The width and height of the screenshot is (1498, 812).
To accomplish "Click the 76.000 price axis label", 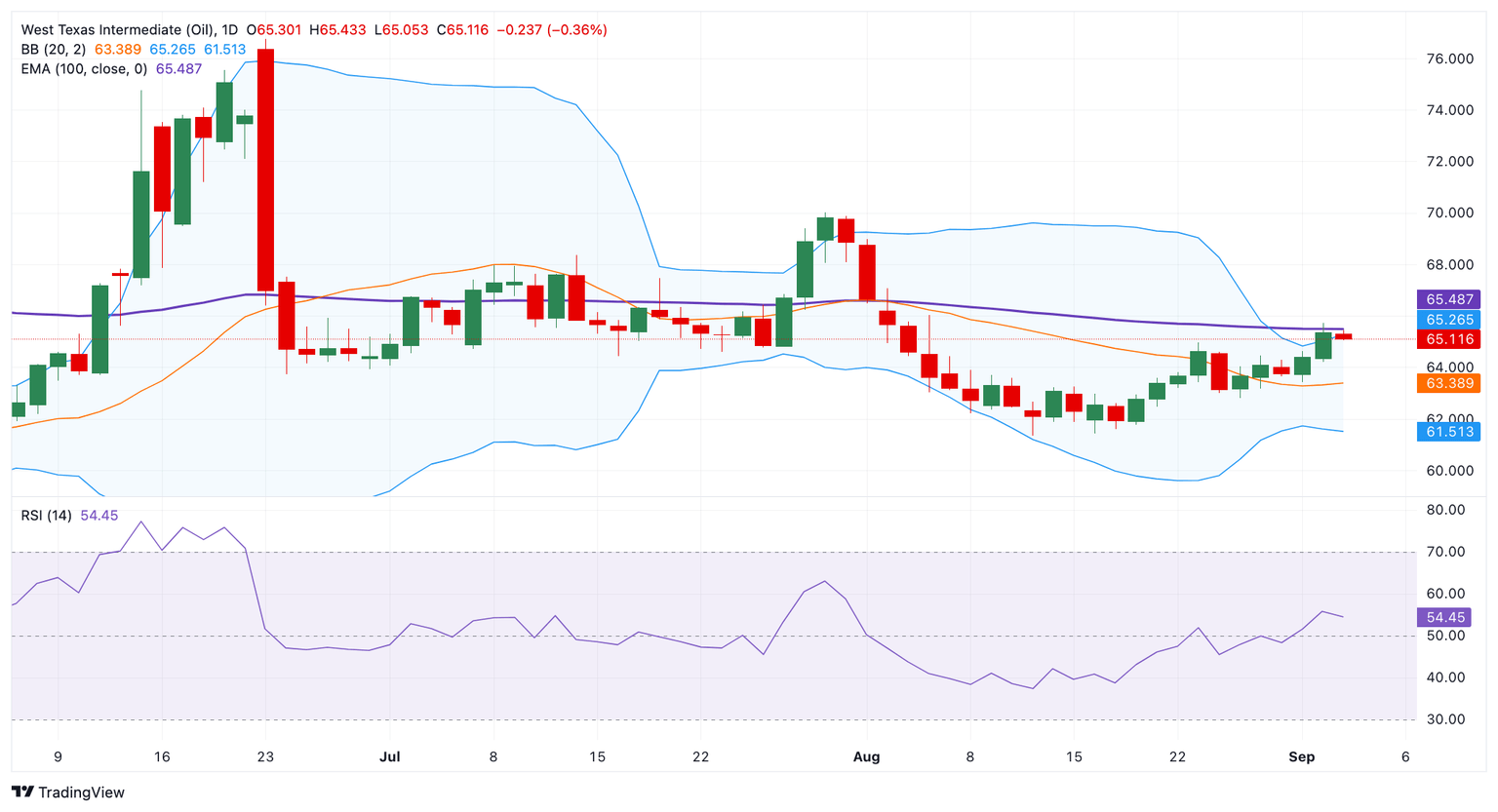I will [x=1449, y=59].
